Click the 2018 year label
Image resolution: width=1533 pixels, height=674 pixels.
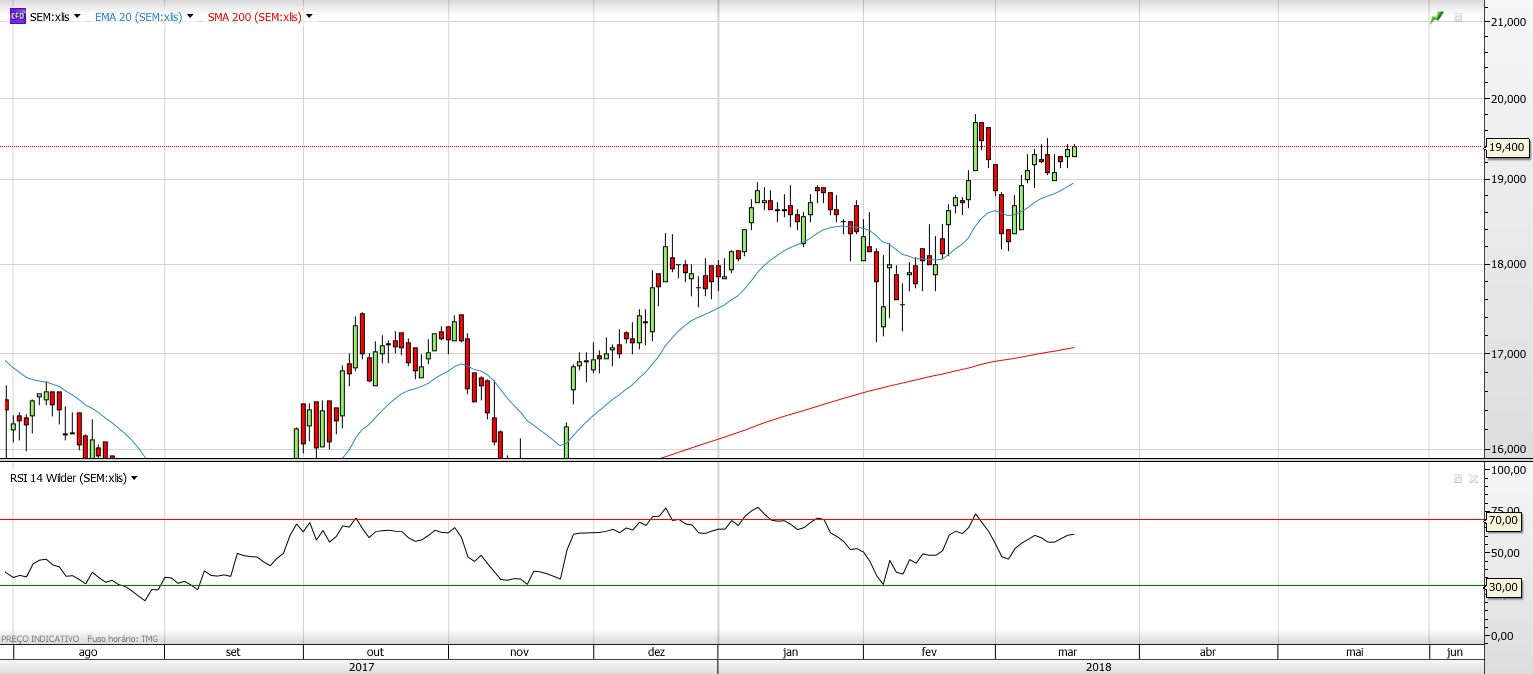coord(1098,667)
